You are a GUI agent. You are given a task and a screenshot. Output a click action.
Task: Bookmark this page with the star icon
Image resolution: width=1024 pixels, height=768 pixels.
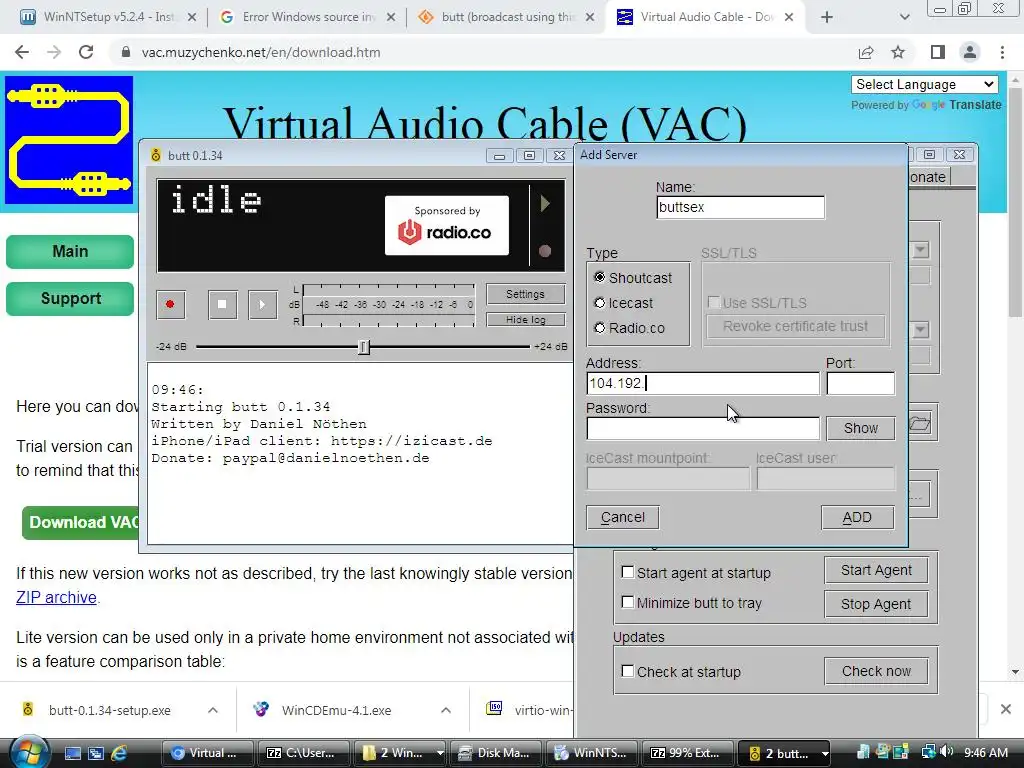click(x=898, y=52)
